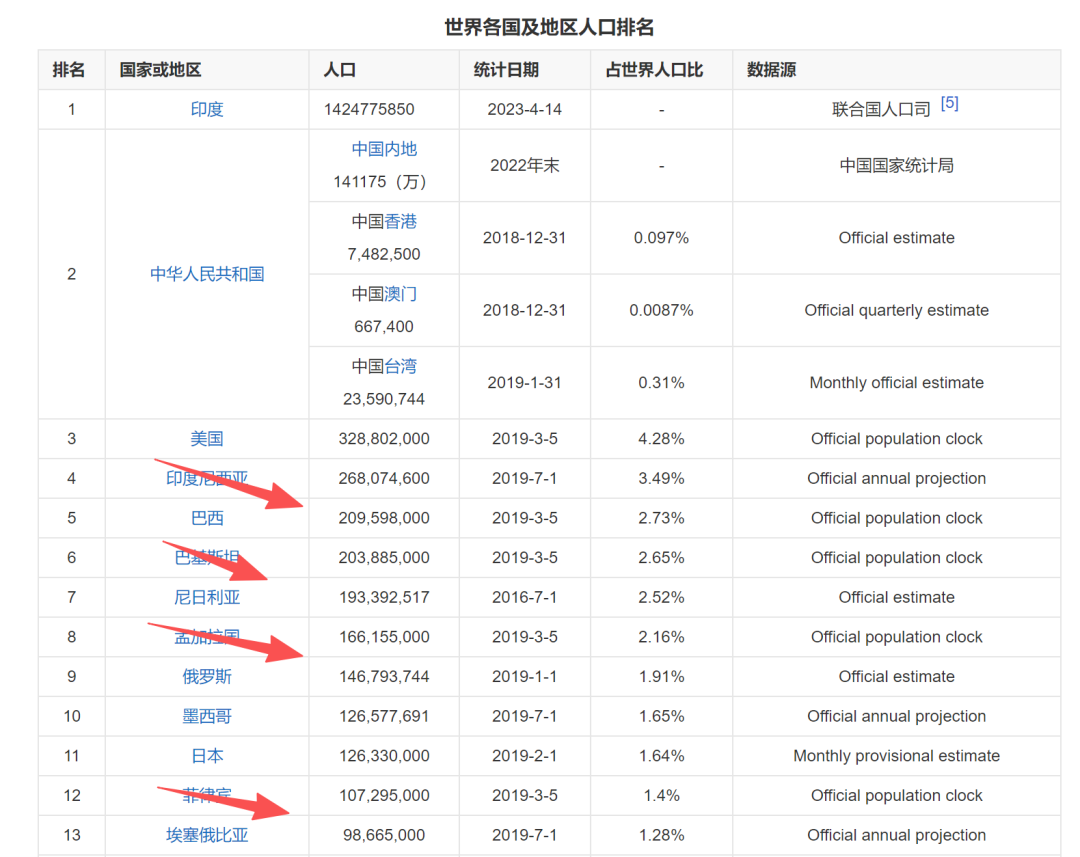Screen dimensions: 1080x857
Task: Click the [5] reference footnote
Action: pos(949,103)
